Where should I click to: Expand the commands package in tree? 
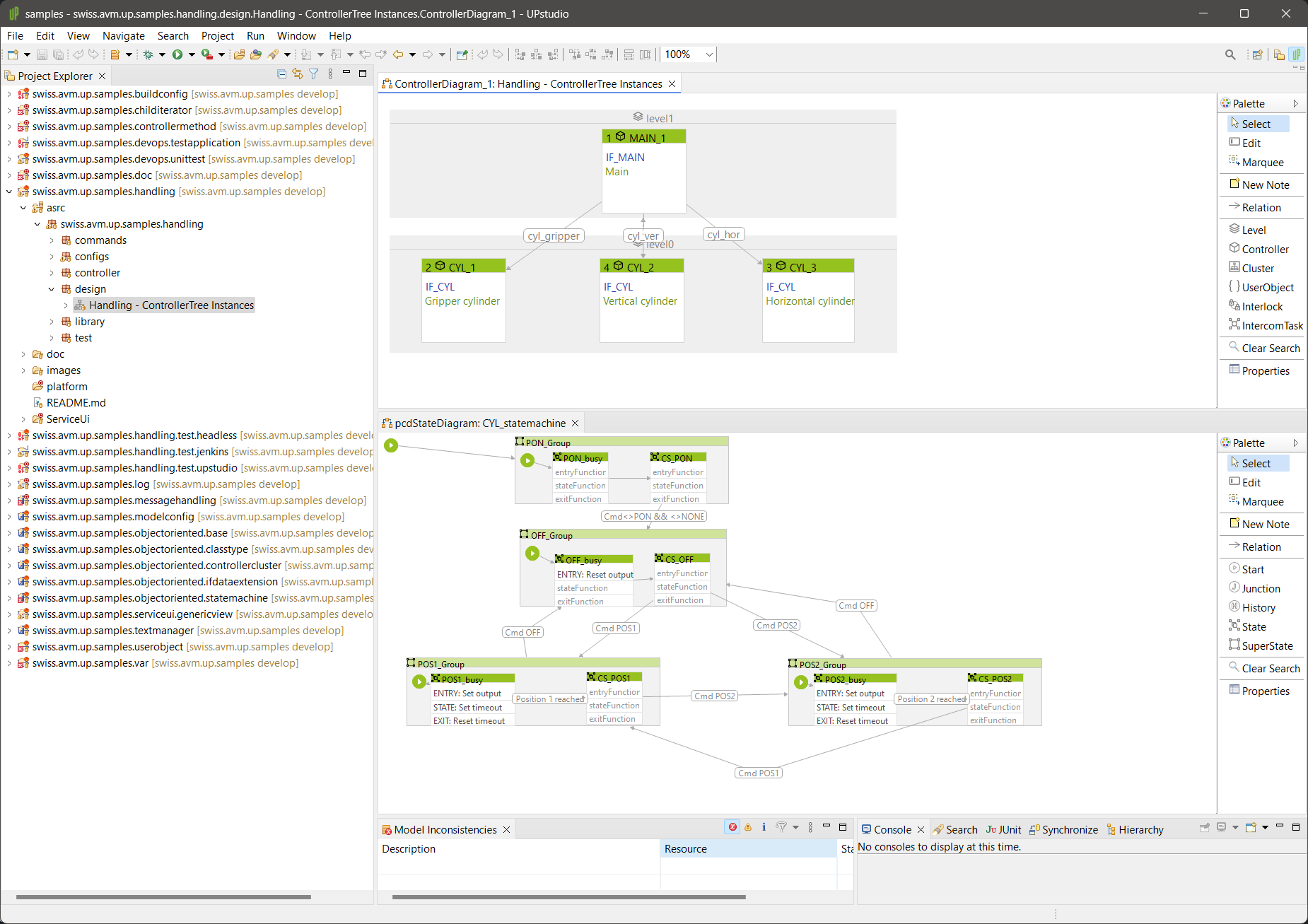pos(52,240)
